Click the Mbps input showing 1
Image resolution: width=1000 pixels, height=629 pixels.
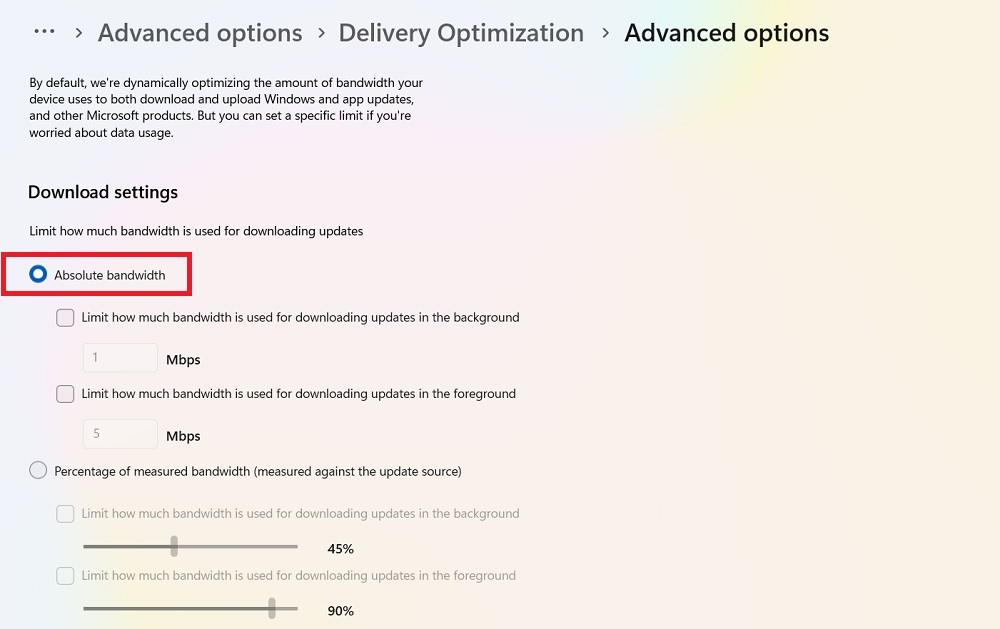click(119, 355)
